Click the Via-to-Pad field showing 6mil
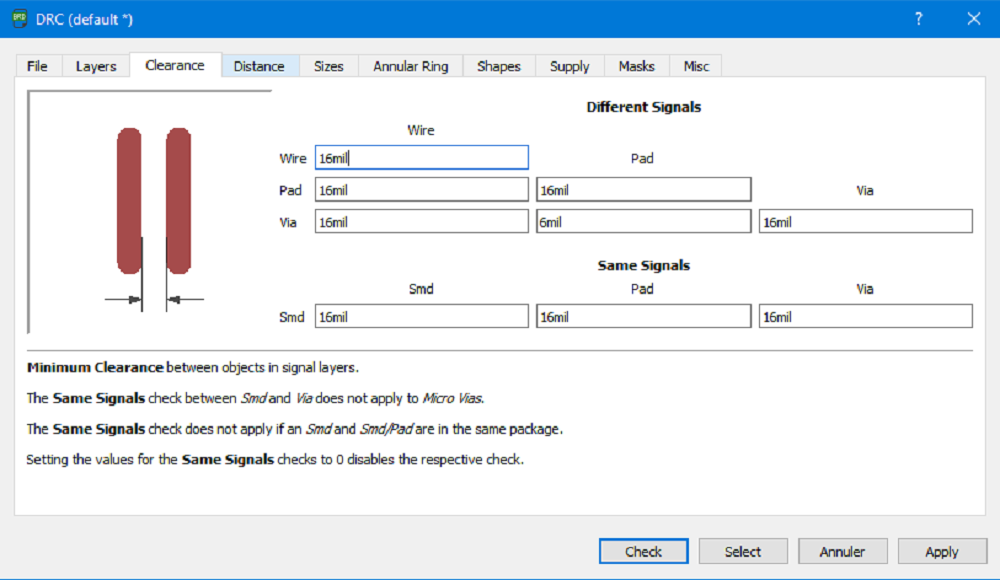 coord(643,222)
